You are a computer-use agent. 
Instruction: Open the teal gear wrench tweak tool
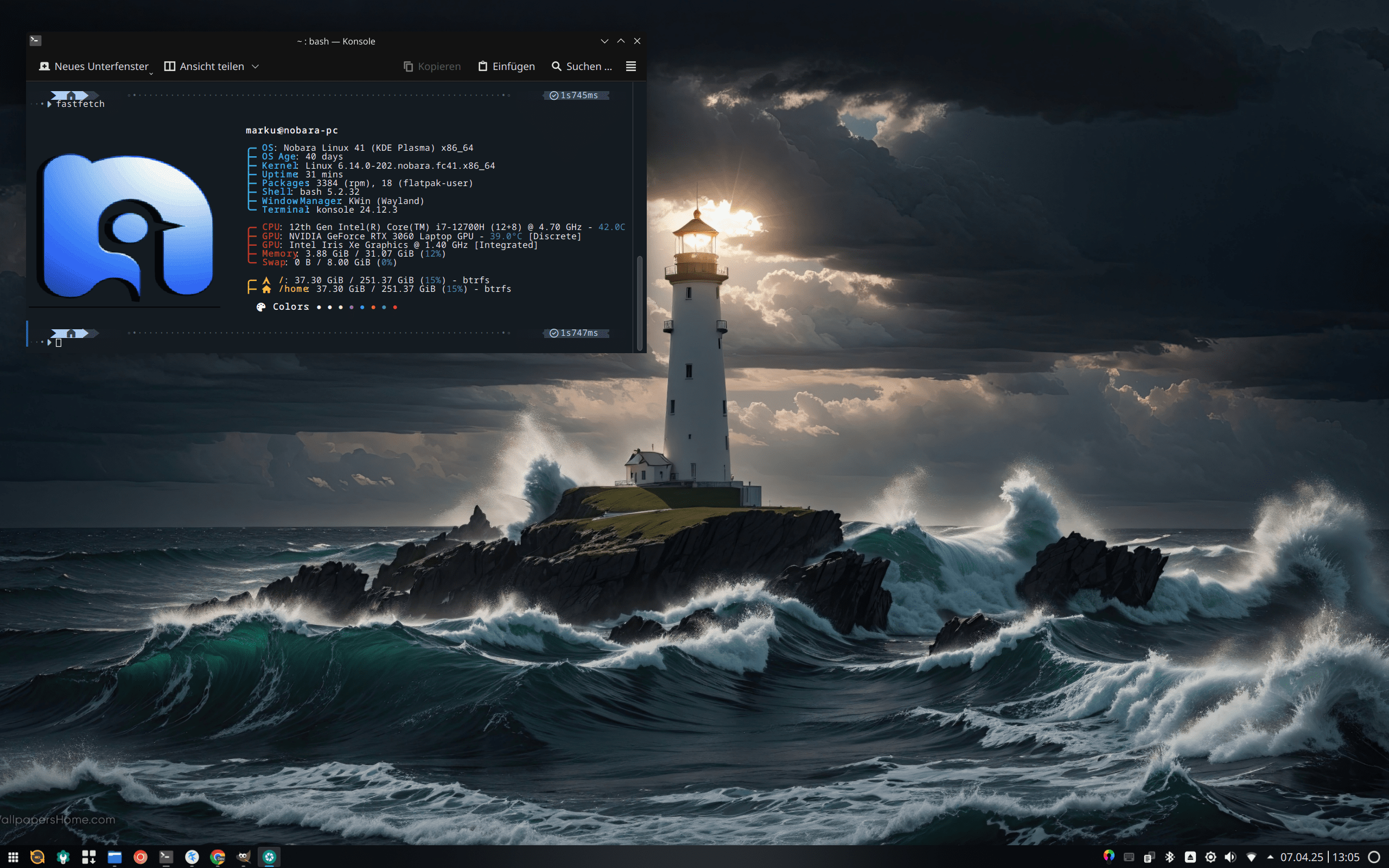63,857
